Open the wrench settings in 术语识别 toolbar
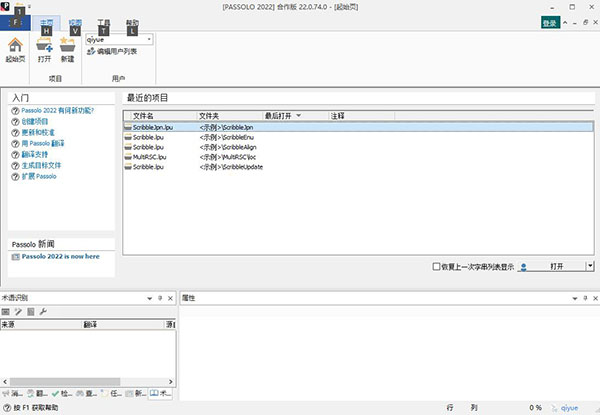 pos(43,312)
